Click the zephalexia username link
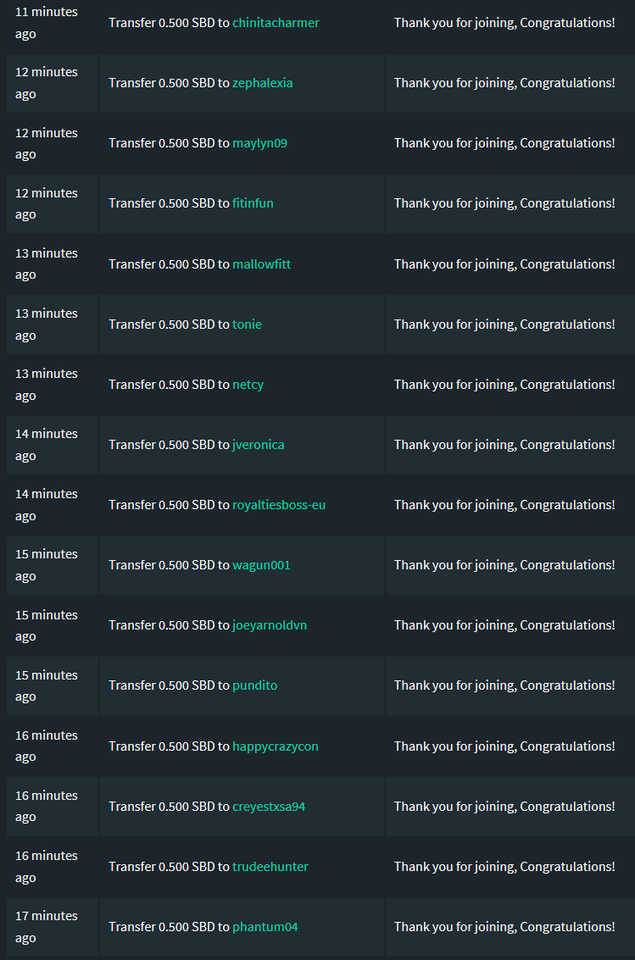The height and width of the screenshot is (960, 635). [x=263, y=83]
